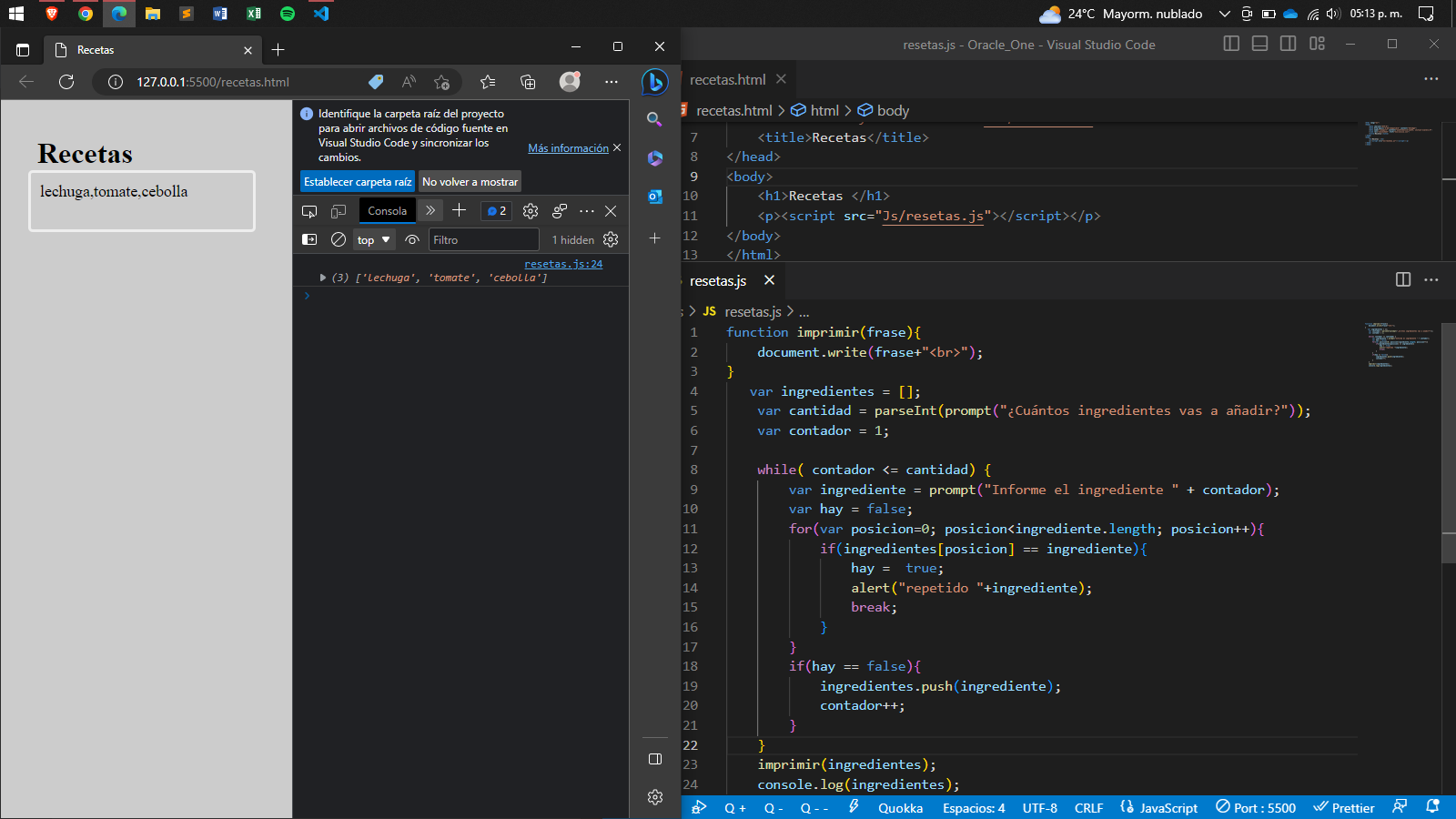This screenshot has width=1456, height=819.
Task: Open Edge sidebar settings gear
Action: (655, 797)
